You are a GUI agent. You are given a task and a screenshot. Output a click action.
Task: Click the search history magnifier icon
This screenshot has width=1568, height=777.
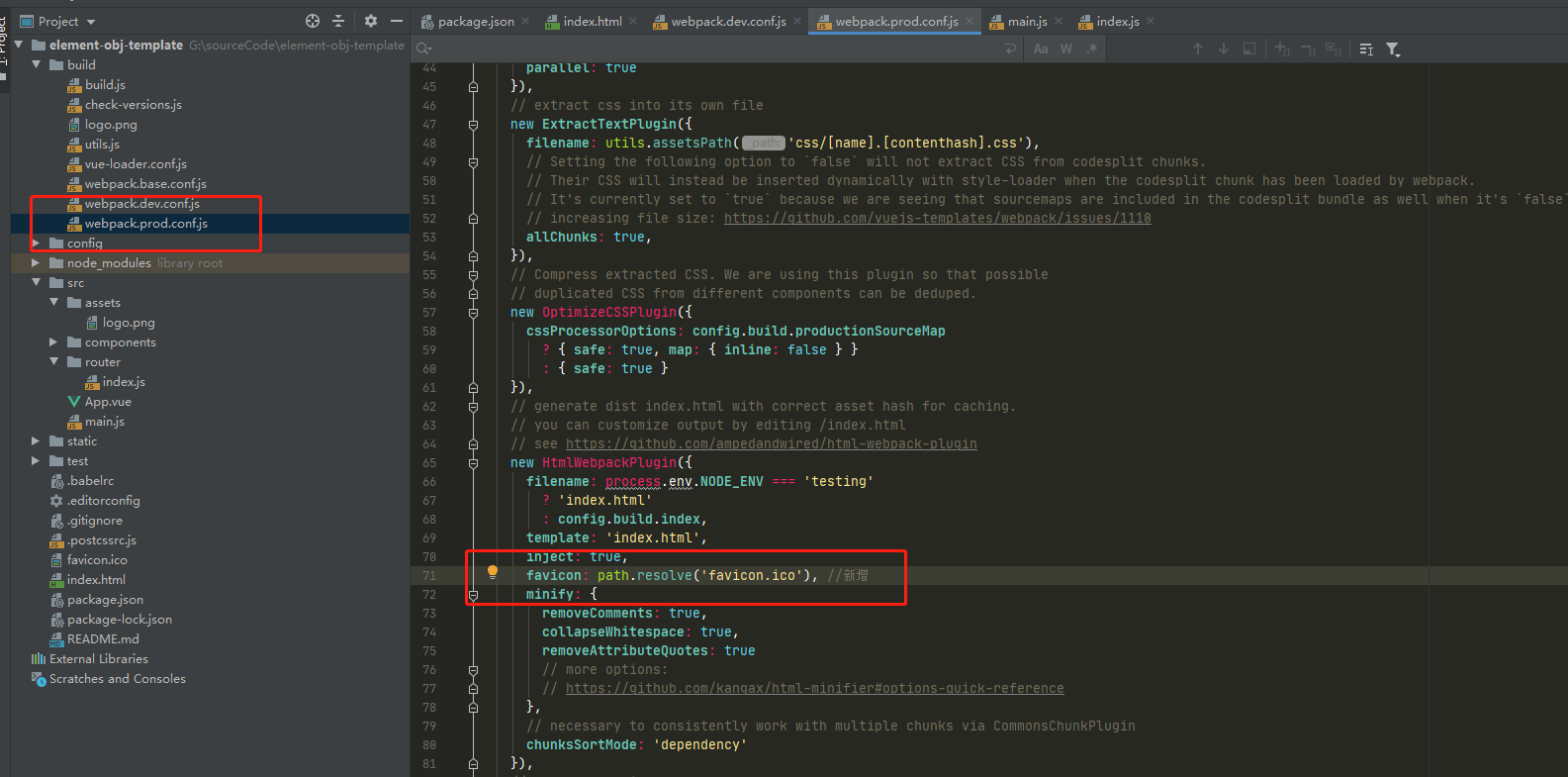click(424, 49)
